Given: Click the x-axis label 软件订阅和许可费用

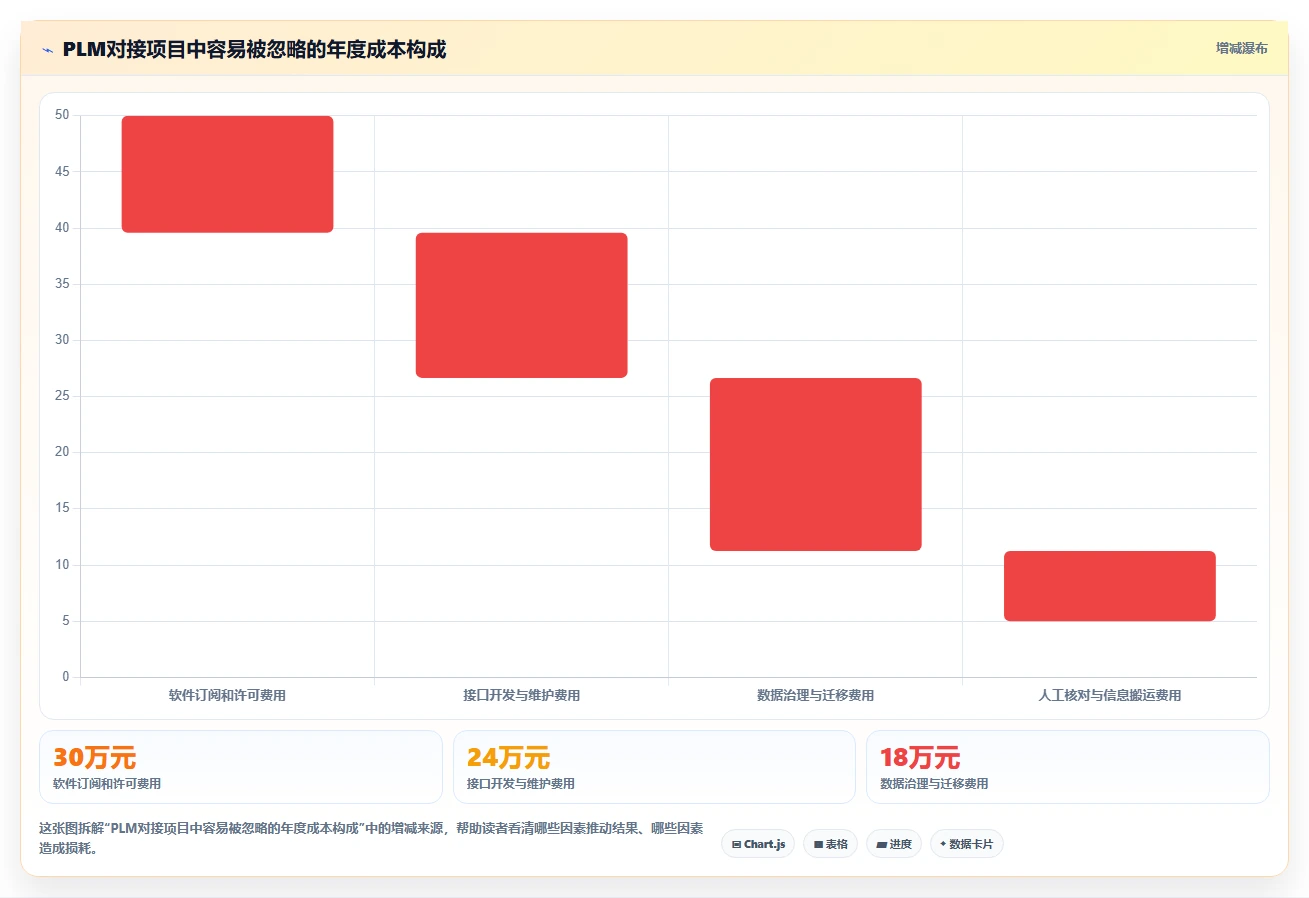Looking at the screenshot, I should (x=227, y=695).
